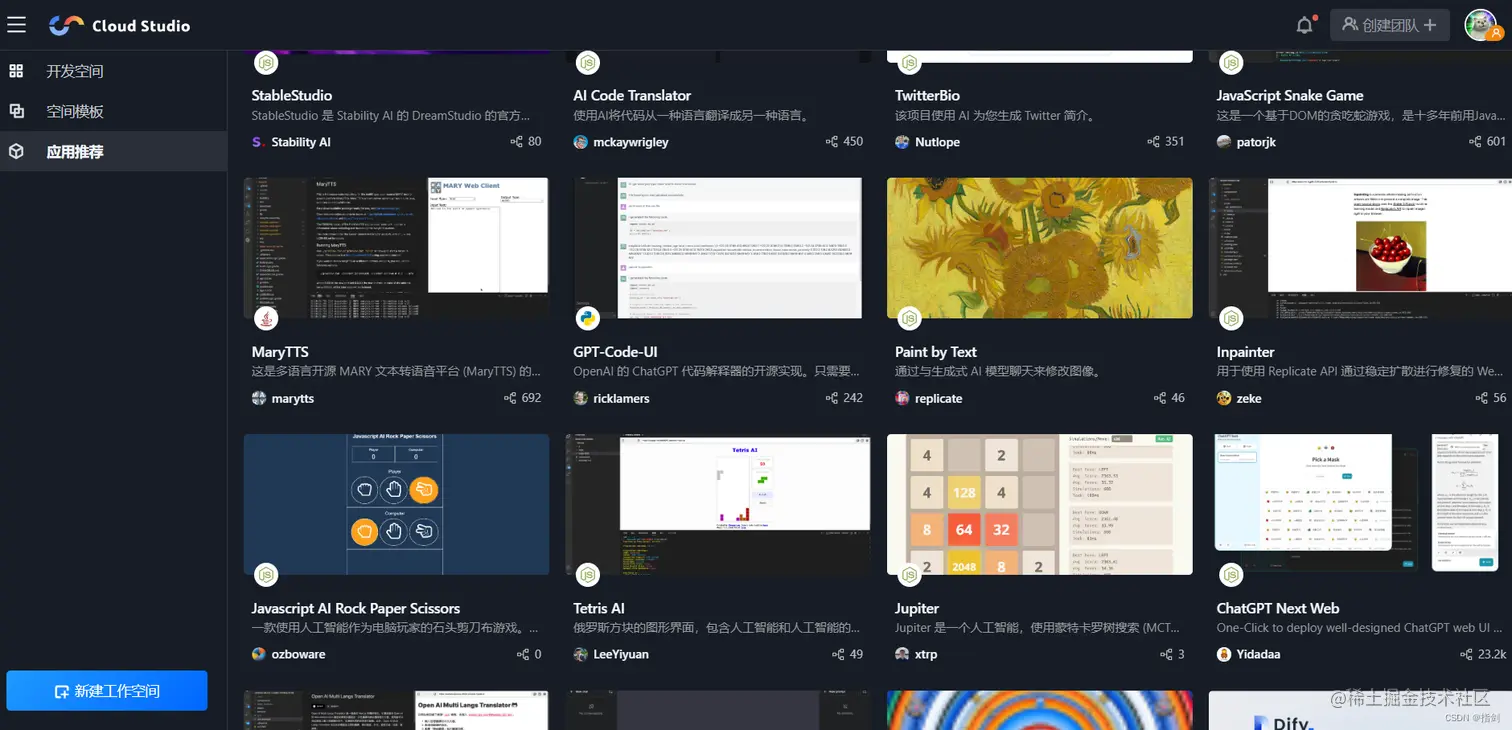
Task: Open Inpainter cherries thumbnail
Action: [x=1360, y=248]
